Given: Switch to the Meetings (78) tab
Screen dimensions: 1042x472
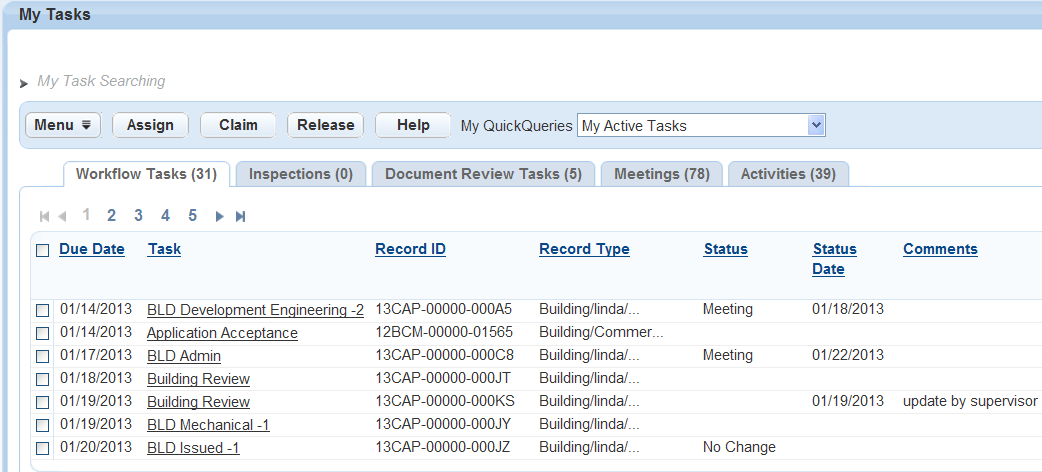Looking at the screenshot, I should click(661, 174).
